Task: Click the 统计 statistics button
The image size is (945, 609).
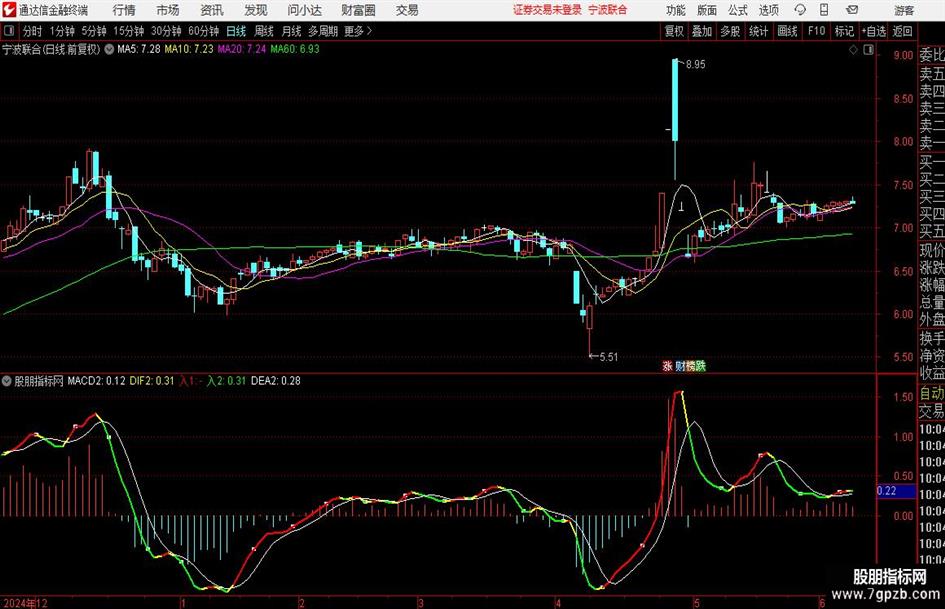Action: pyautogui.click(x=758, y=31)
